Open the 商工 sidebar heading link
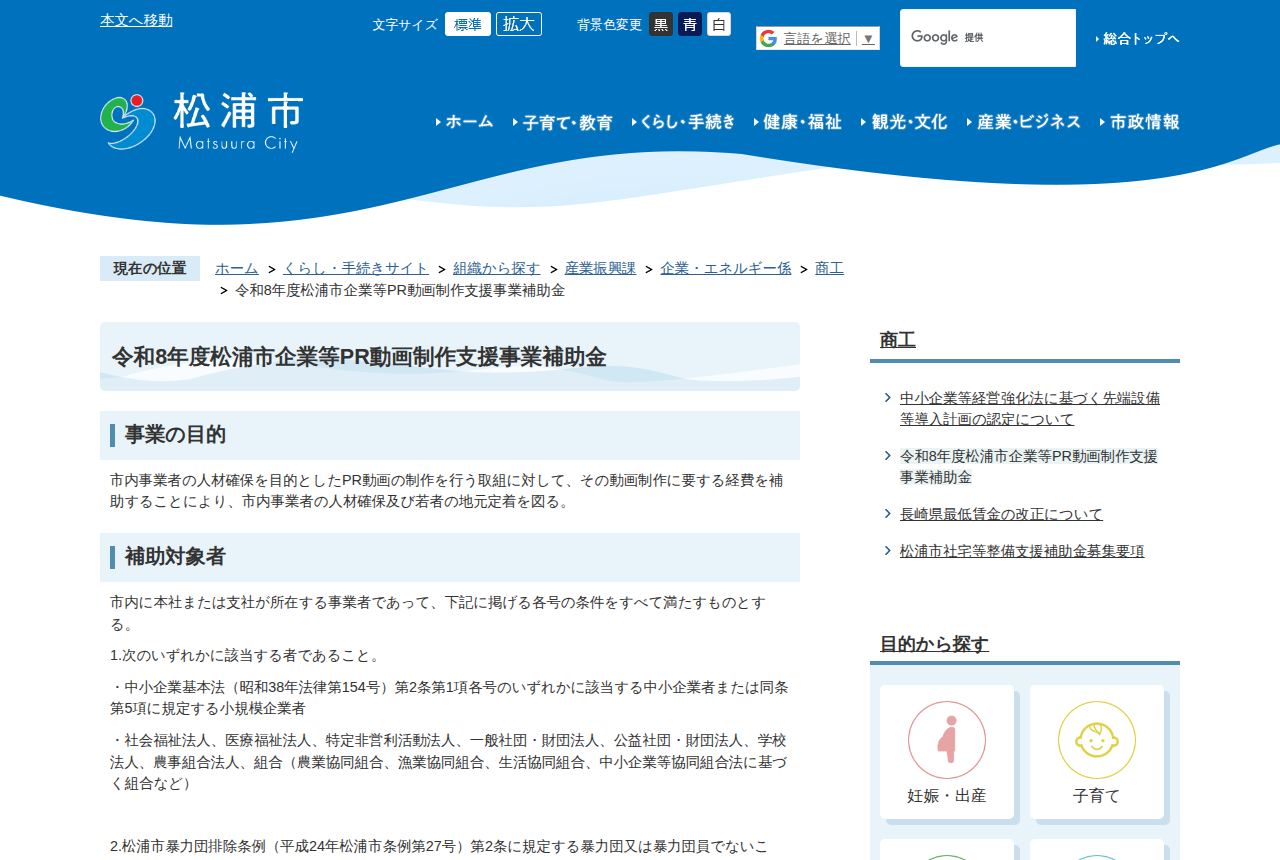1280x860 pixels. 898,340
